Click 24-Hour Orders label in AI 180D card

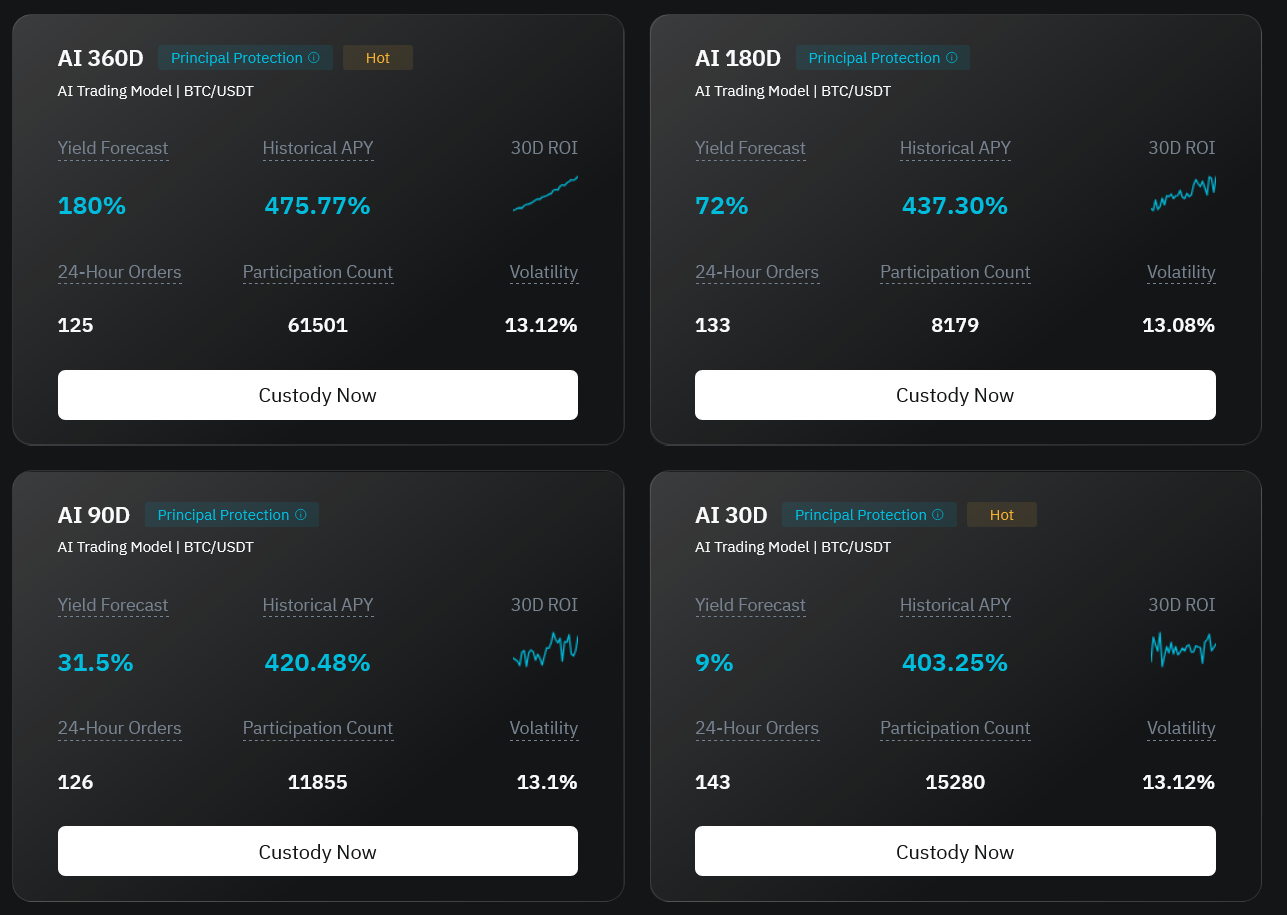[757, 272]
